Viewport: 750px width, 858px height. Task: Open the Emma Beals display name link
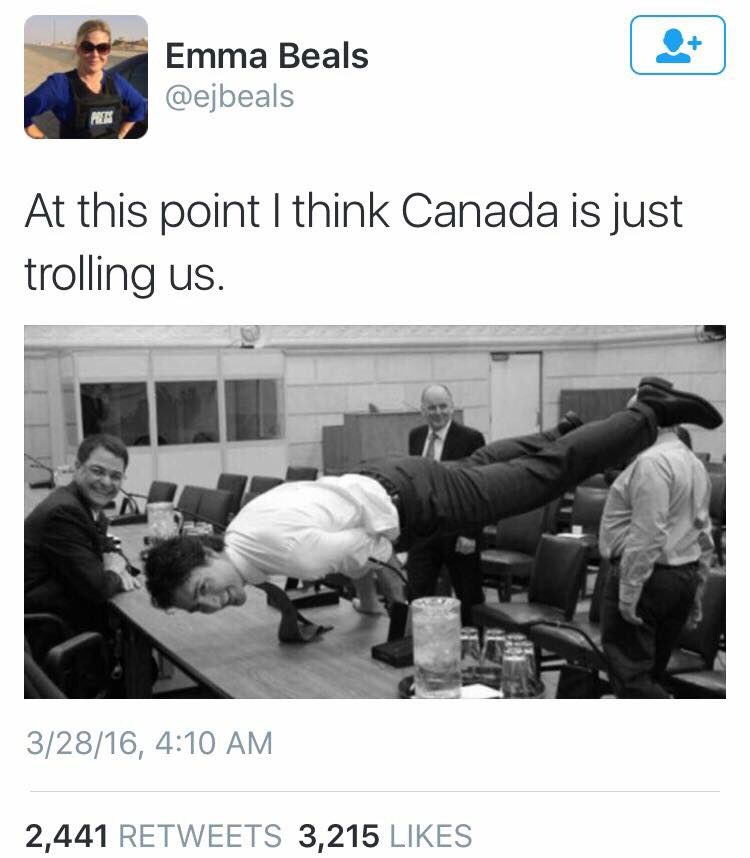click(267, 56)
